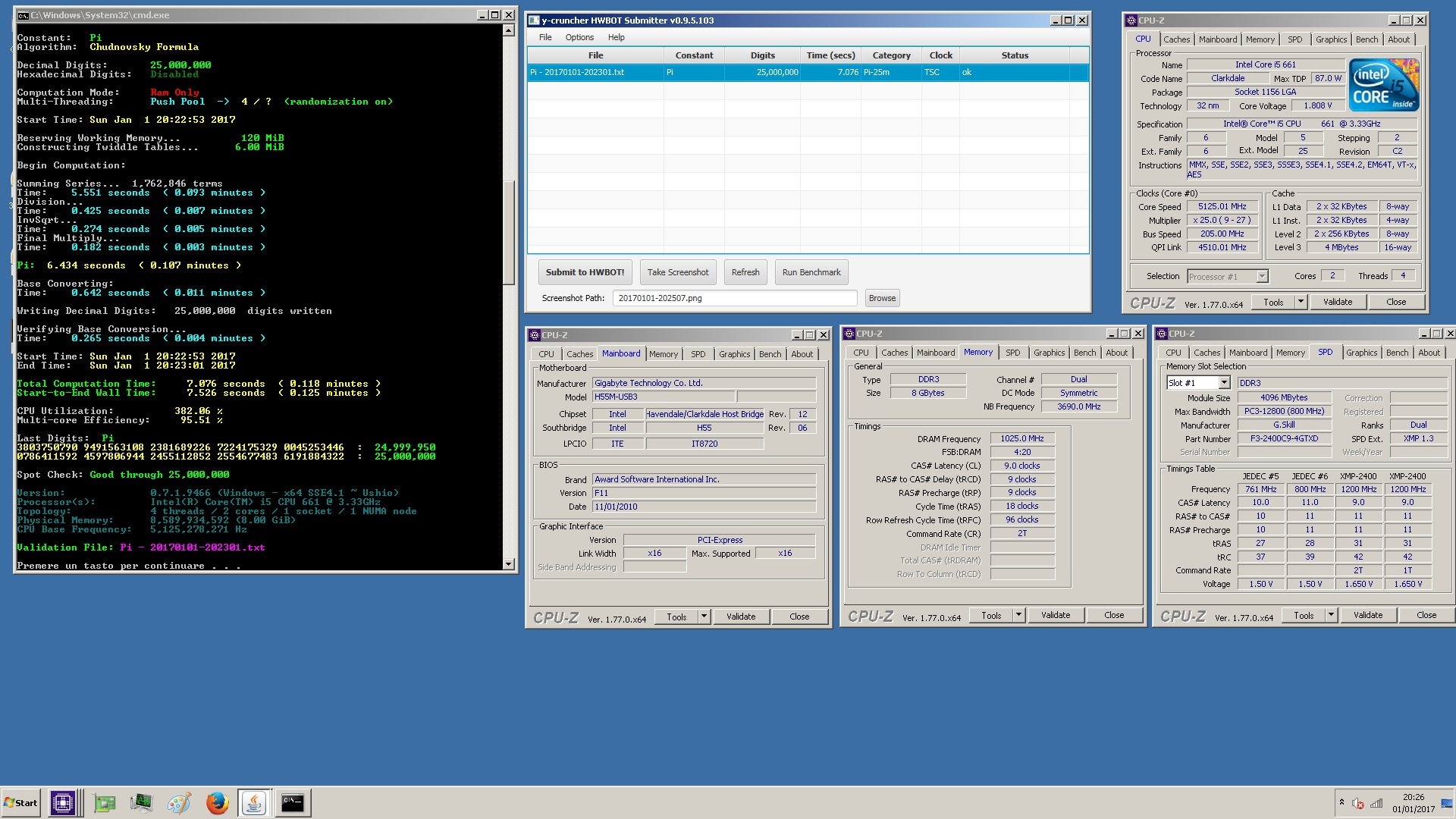The height and width of the screenshot is (819, 1456).
Task: Click Tools button in top CPU-Z window
Action: point(1273,302)
